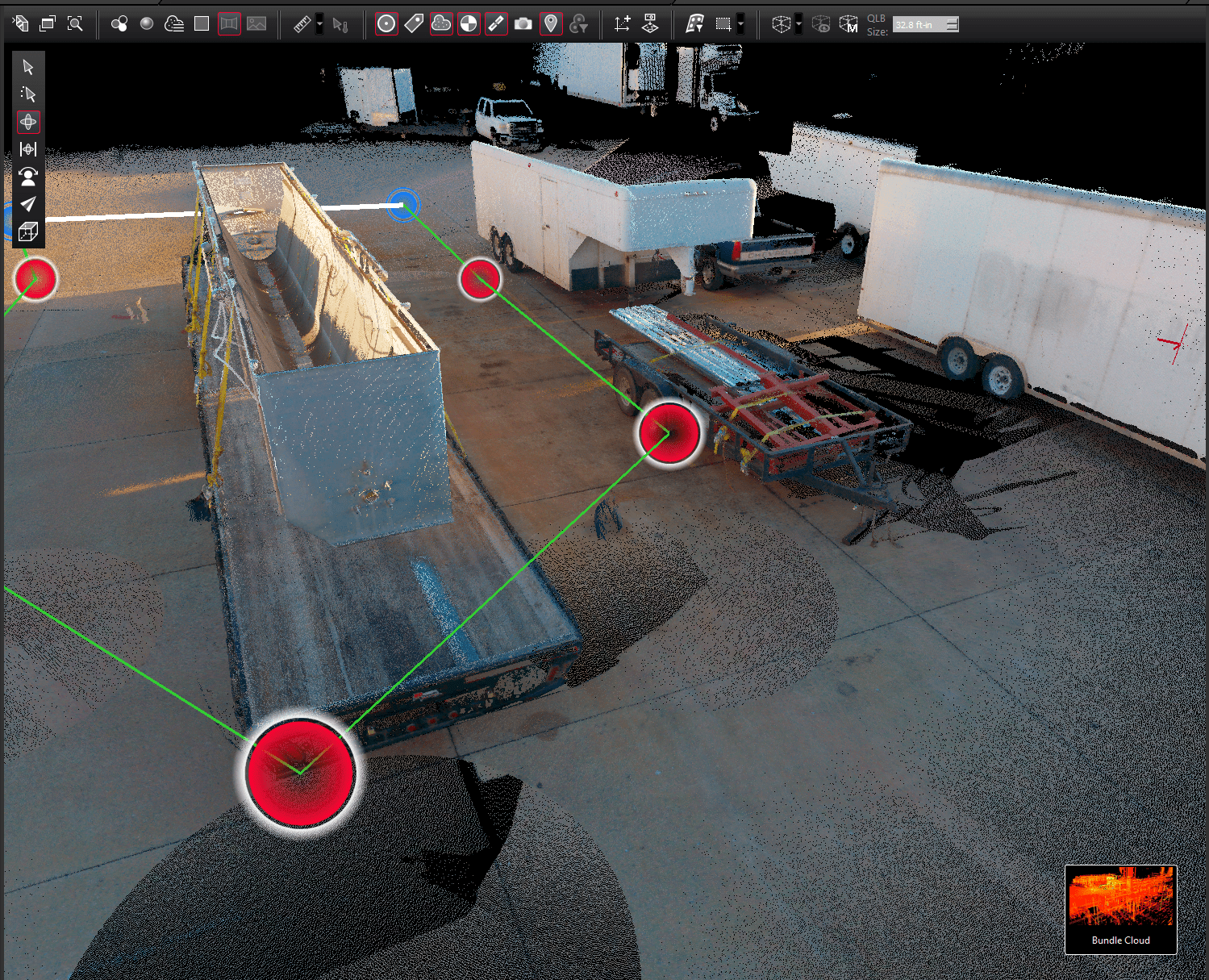The image size is (1209, 980).
Task: Adjust the QLB Size stepper control
Action: (x=953, y=25)
